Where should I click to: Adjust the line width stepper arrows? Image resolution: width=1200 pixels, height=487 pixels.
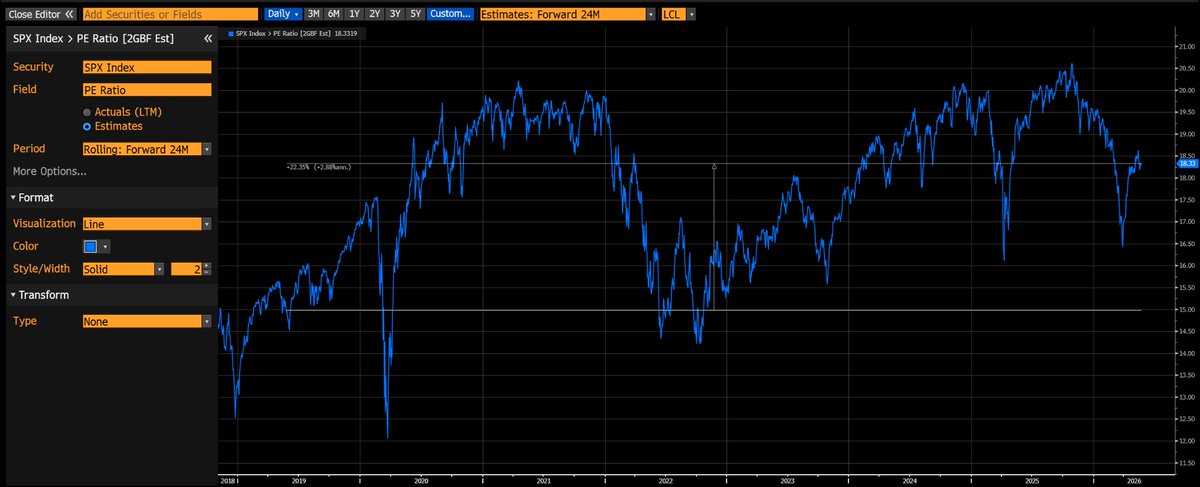pos(207,269)
